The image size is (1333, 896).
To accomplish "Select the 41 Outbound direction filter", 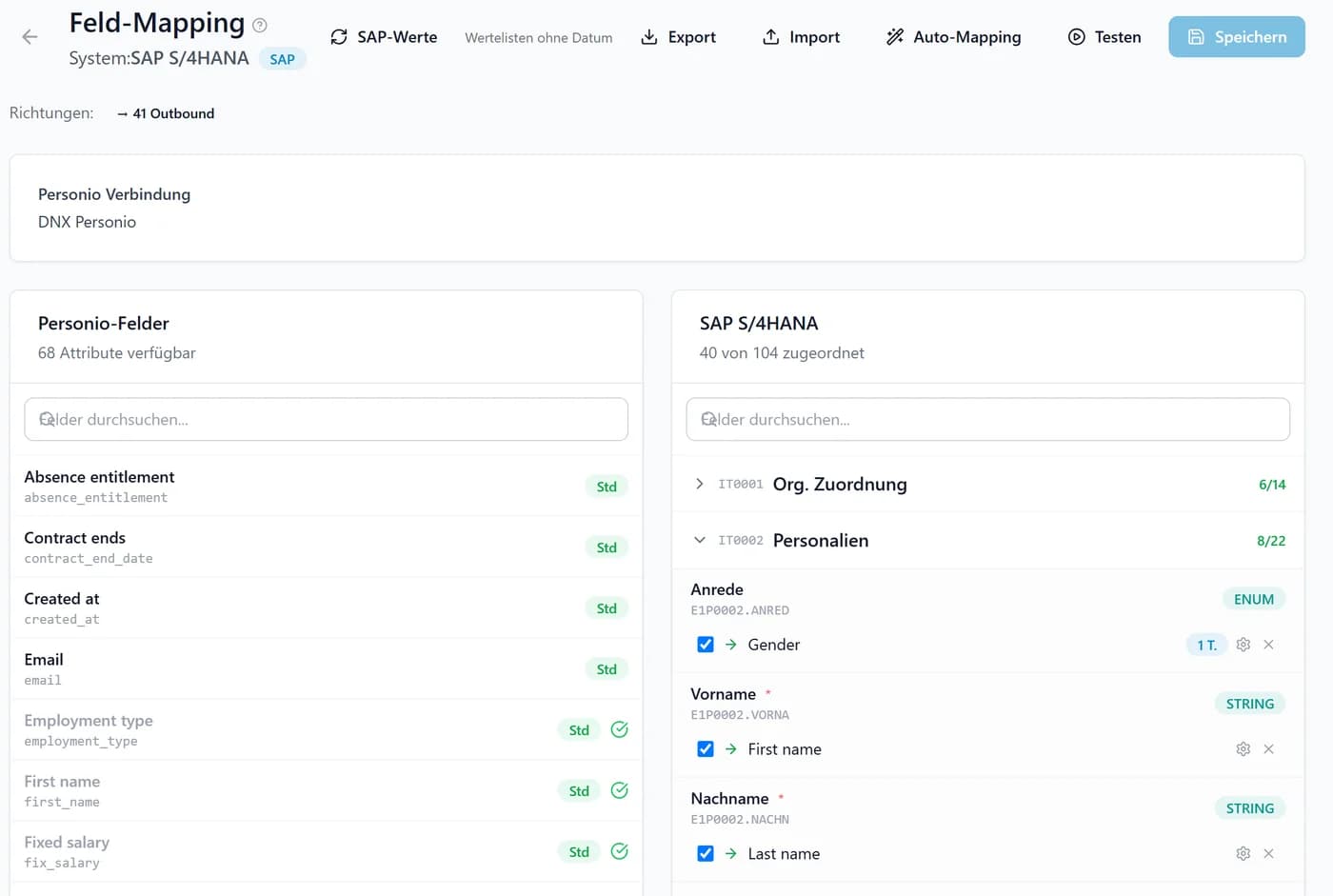I will (166, 113).
